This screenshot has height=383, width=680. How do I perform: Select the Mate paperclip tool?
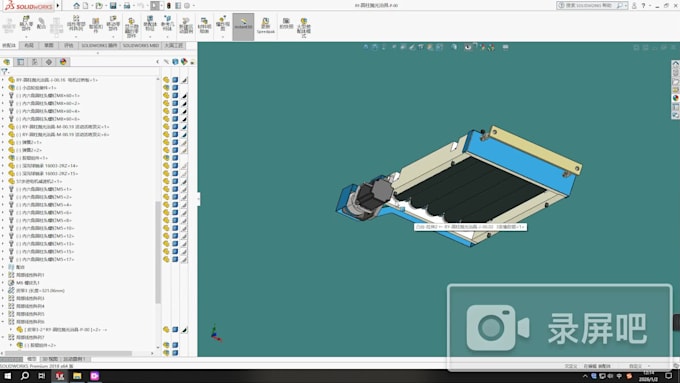point(41,23)
